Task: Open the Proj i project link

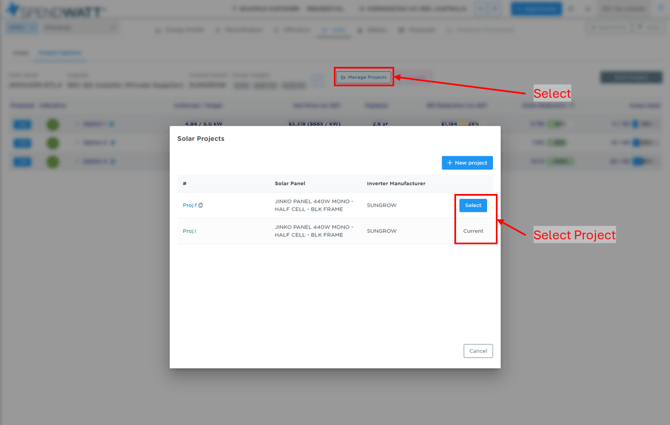Action: click(189, 231)
